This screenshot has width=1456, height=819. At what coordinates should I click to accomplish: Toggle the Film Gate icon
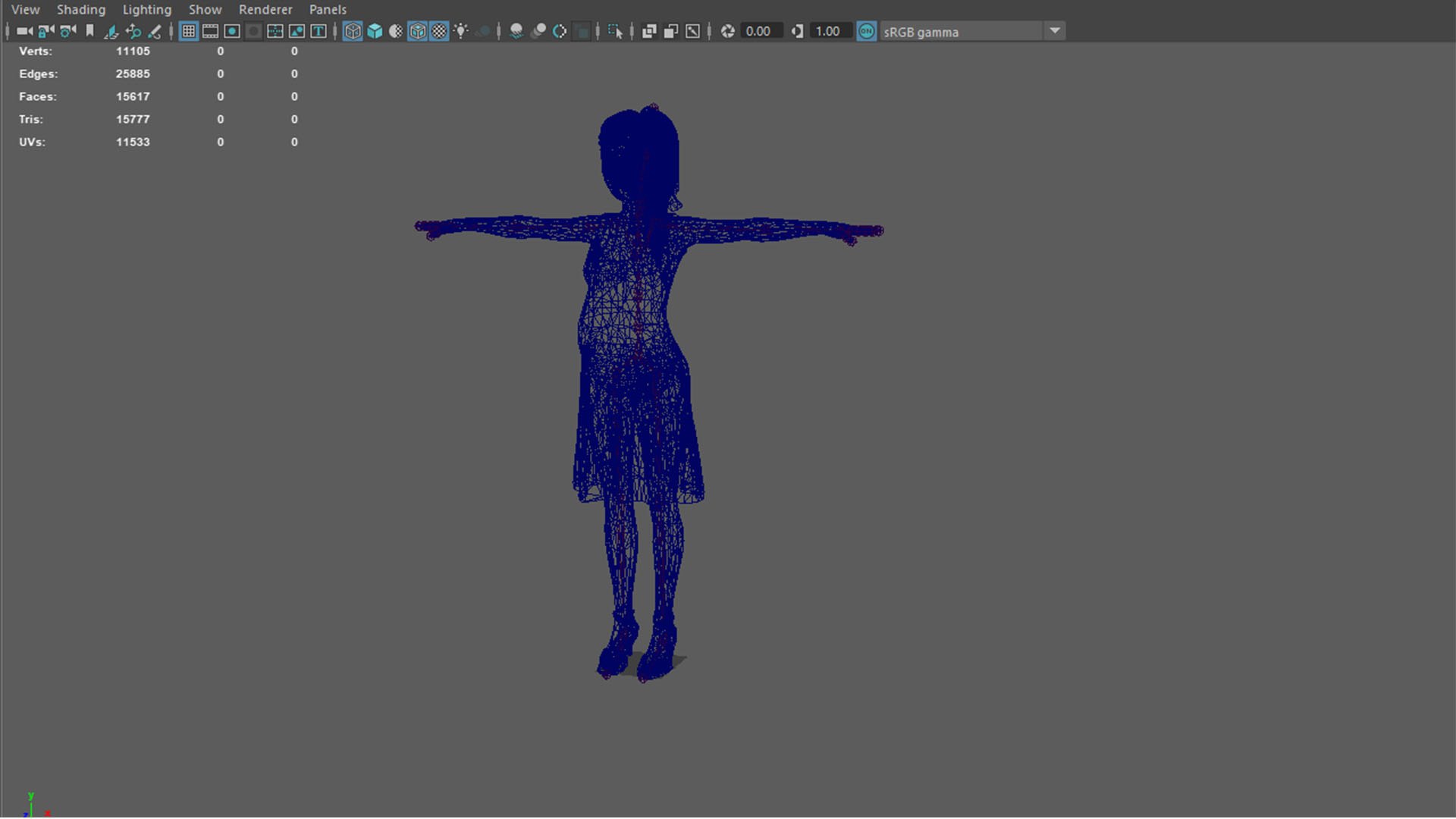(210, 31)
